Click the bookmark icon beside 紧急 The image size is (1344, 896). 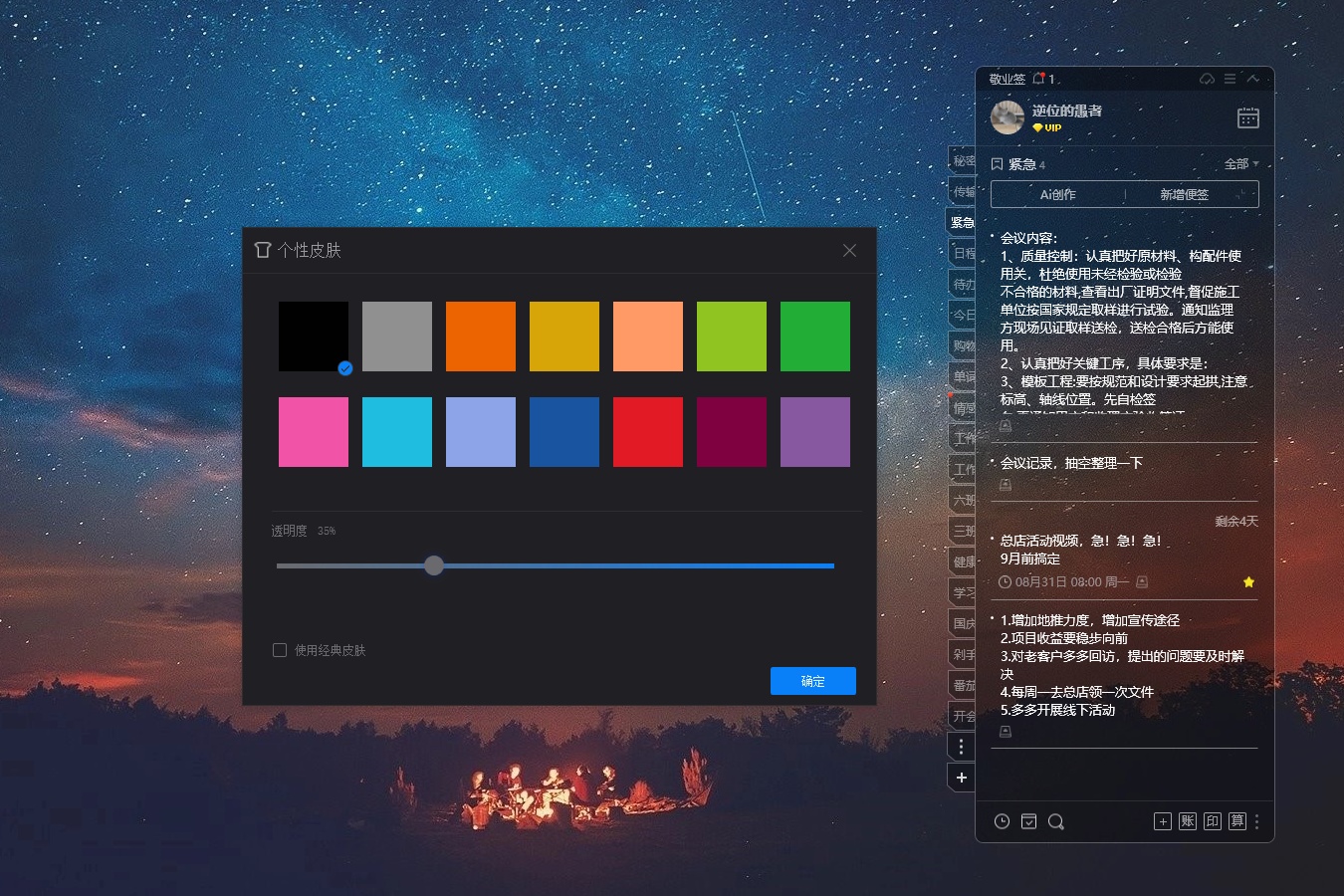[997, 163]
